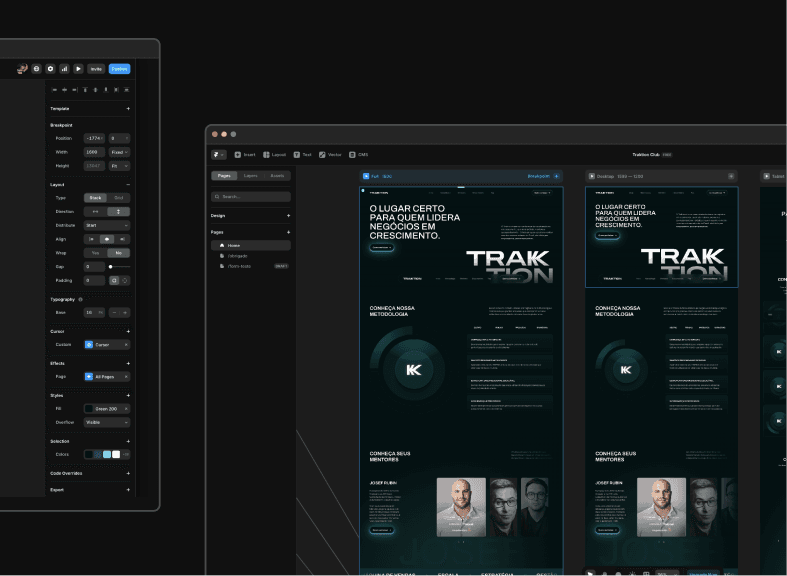The image size is (787, 576).
Task: Set layout Type to Grid
Action: [118, 198]
